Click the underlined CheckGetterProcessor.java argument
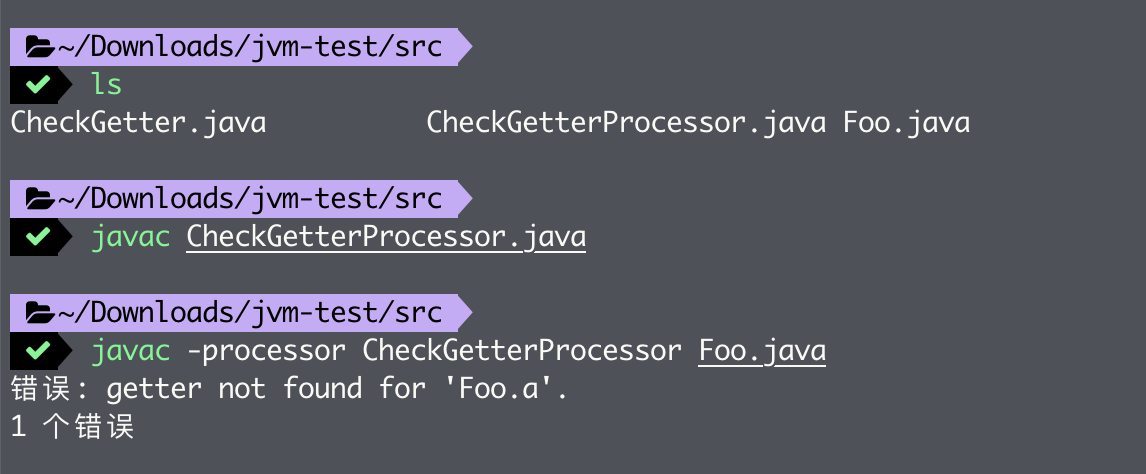Image resolution: width=1146 pixels, height=474 pixels. pos(386,237)
